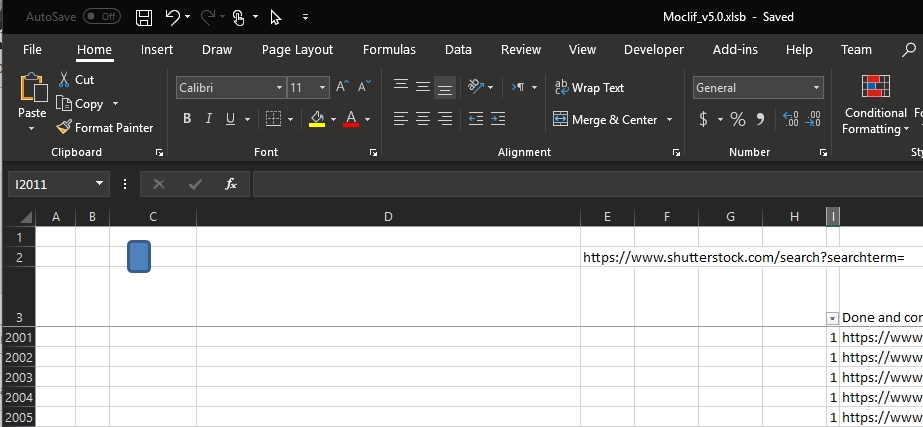Open the column I filter dropdown
The image size is (923, 427).
(833, 318)
